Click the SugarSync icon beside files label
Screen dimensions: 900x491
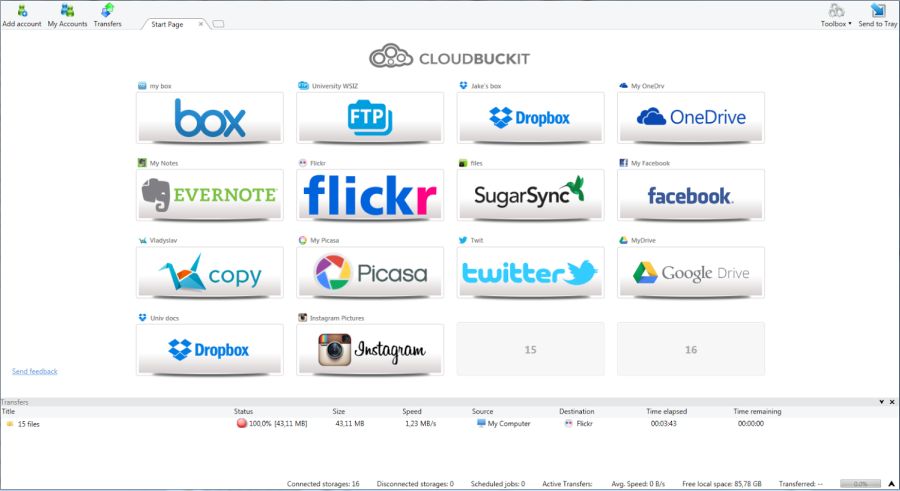463,163
